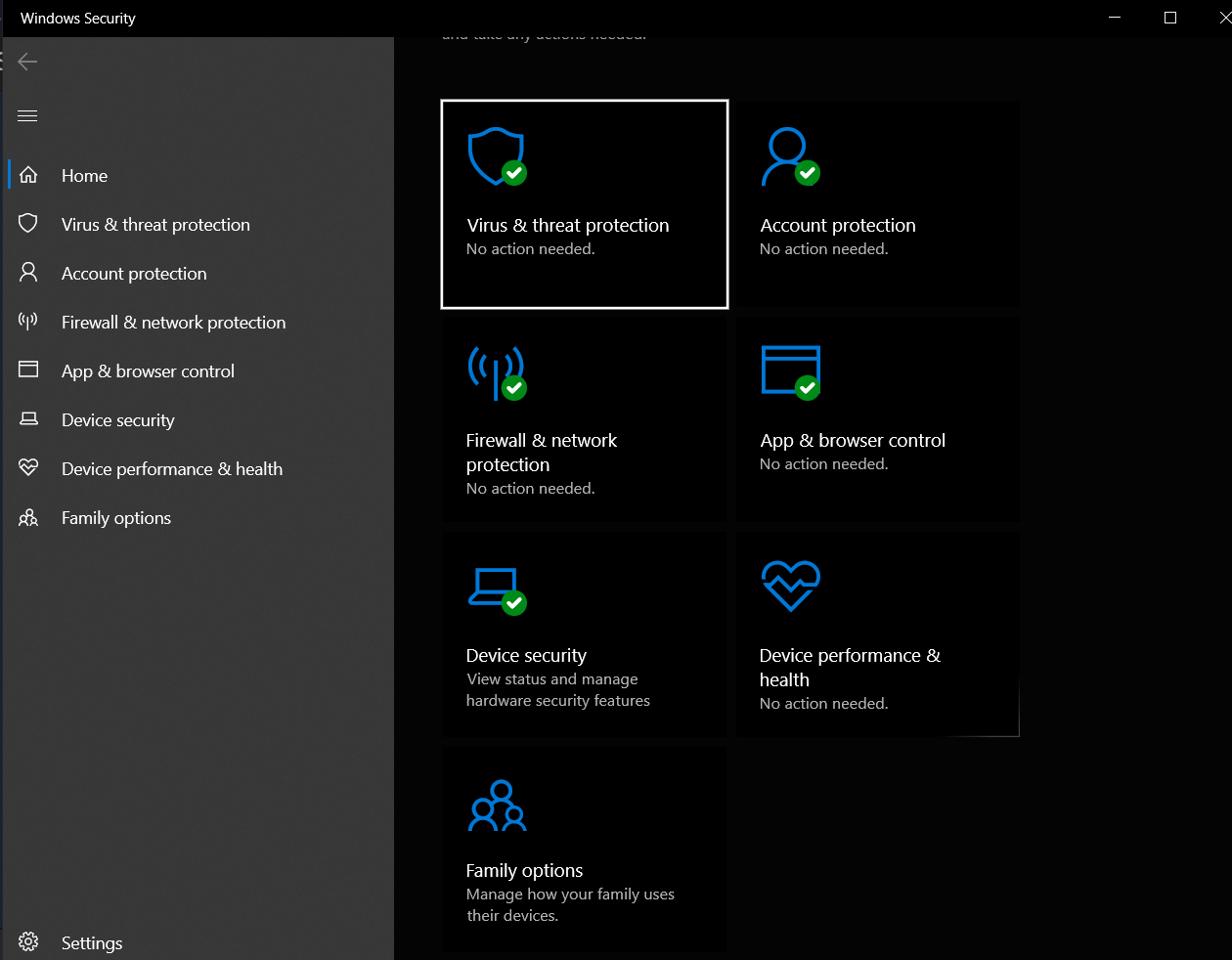Viewport: 1232px width, 960px height.
Task: Click the Settings gear icon in sidebar
Action: [x=28, y=941]
